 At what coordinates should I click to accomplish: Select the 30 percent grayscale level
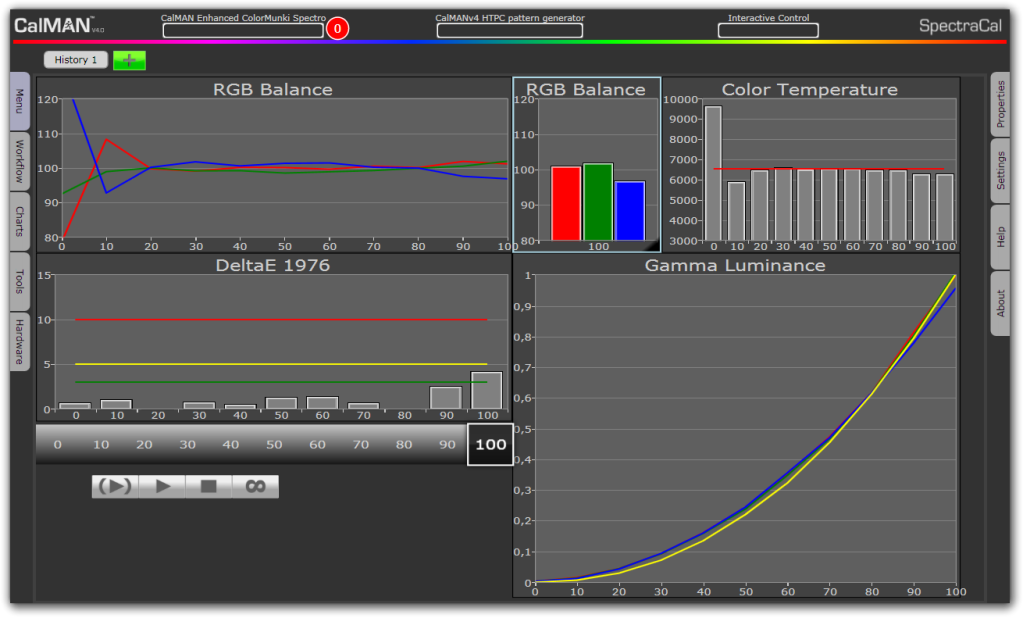coord(187,444)
